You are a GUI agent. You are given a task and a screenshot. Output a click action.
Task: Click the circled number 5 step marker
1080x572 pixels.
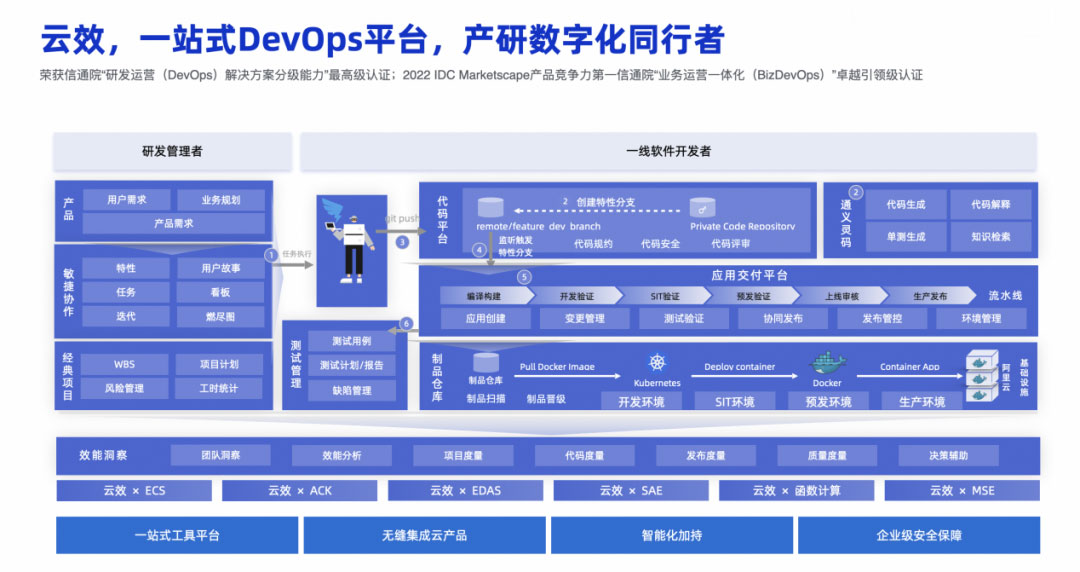point(524,277)
